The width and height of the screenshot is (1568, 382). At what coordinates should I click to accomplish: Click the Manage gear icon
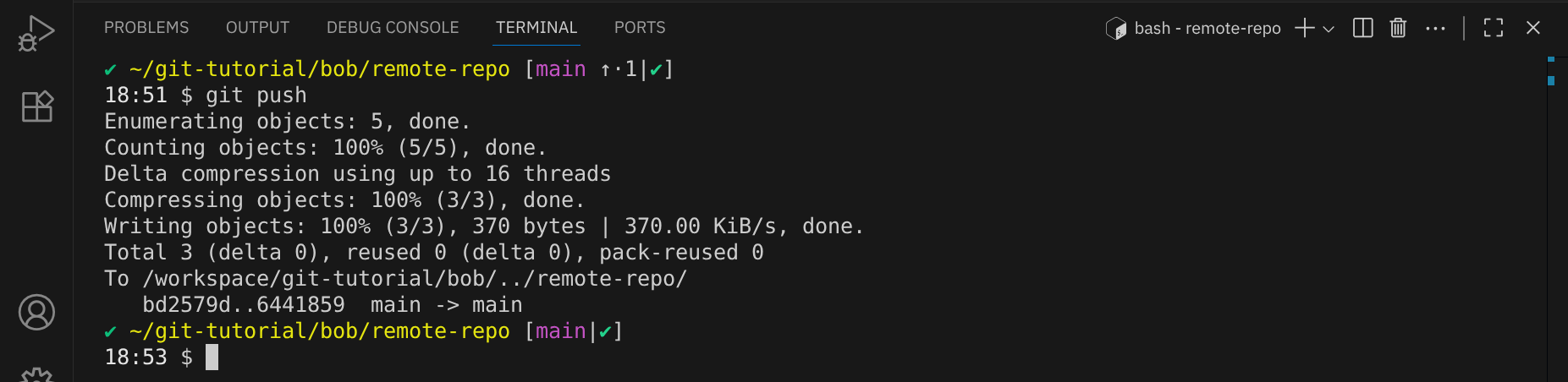pyautogui.click(x=36, y=374)
